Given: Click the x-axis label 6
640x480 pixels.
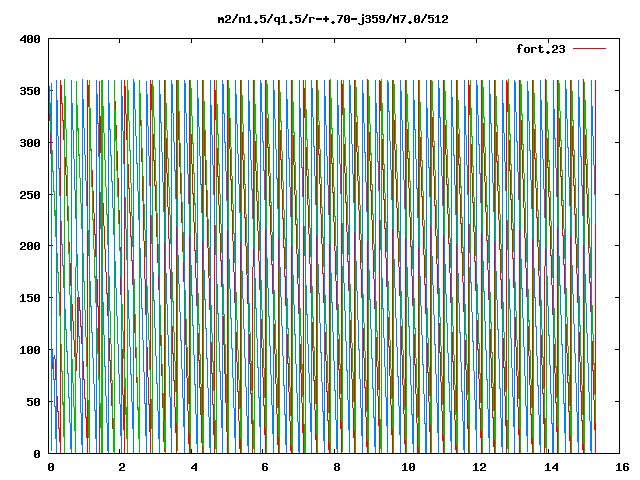Looking at the screenshot, I should tap(264, 467).
